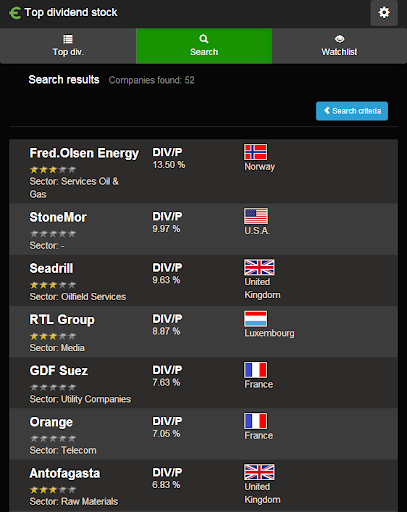Open the Watchlist tab
The image size is (407, 512).
339,46
